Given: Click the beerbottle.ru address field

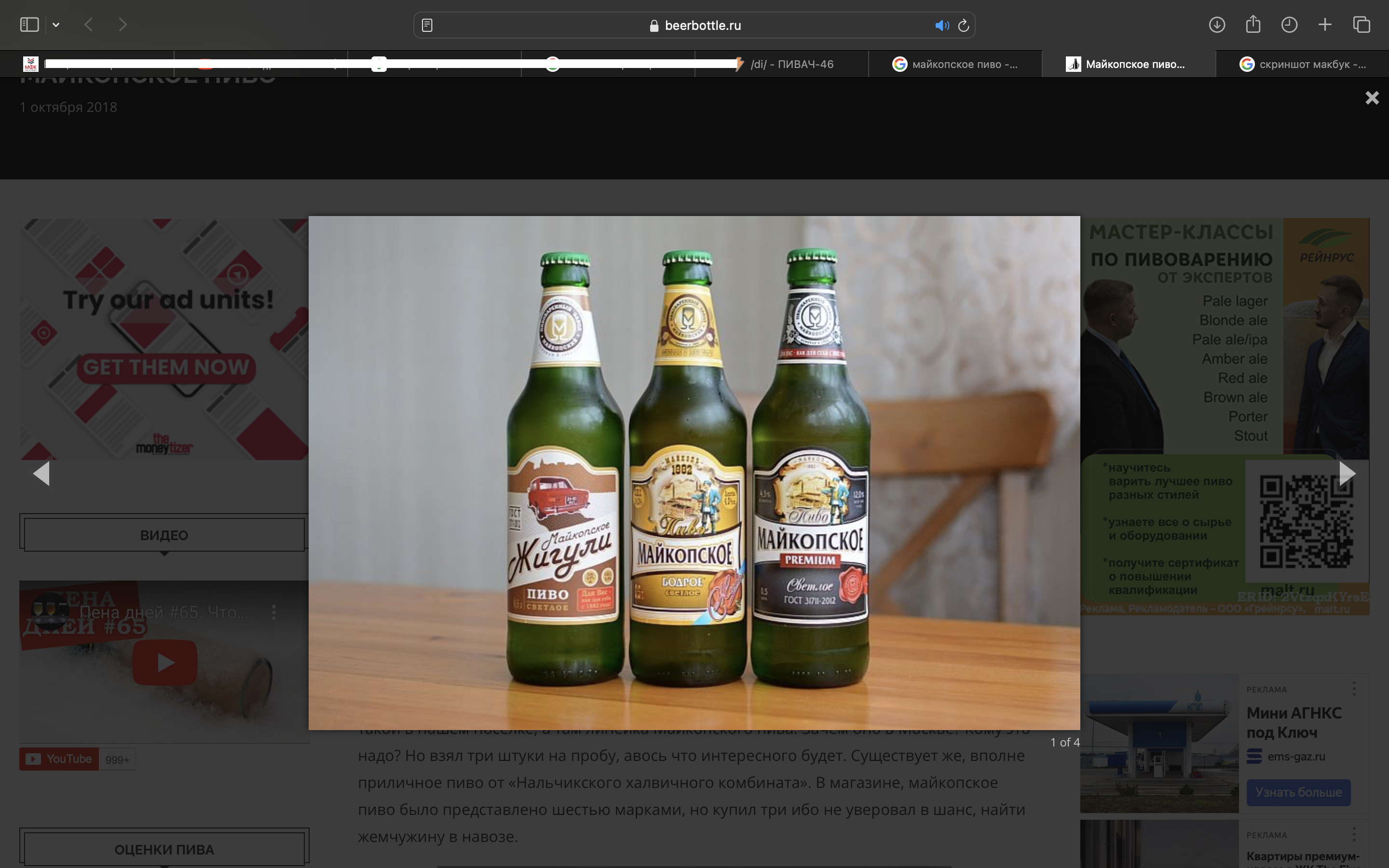Looking at the screenshot, I should pyautogui.click(x=694, y=25).
